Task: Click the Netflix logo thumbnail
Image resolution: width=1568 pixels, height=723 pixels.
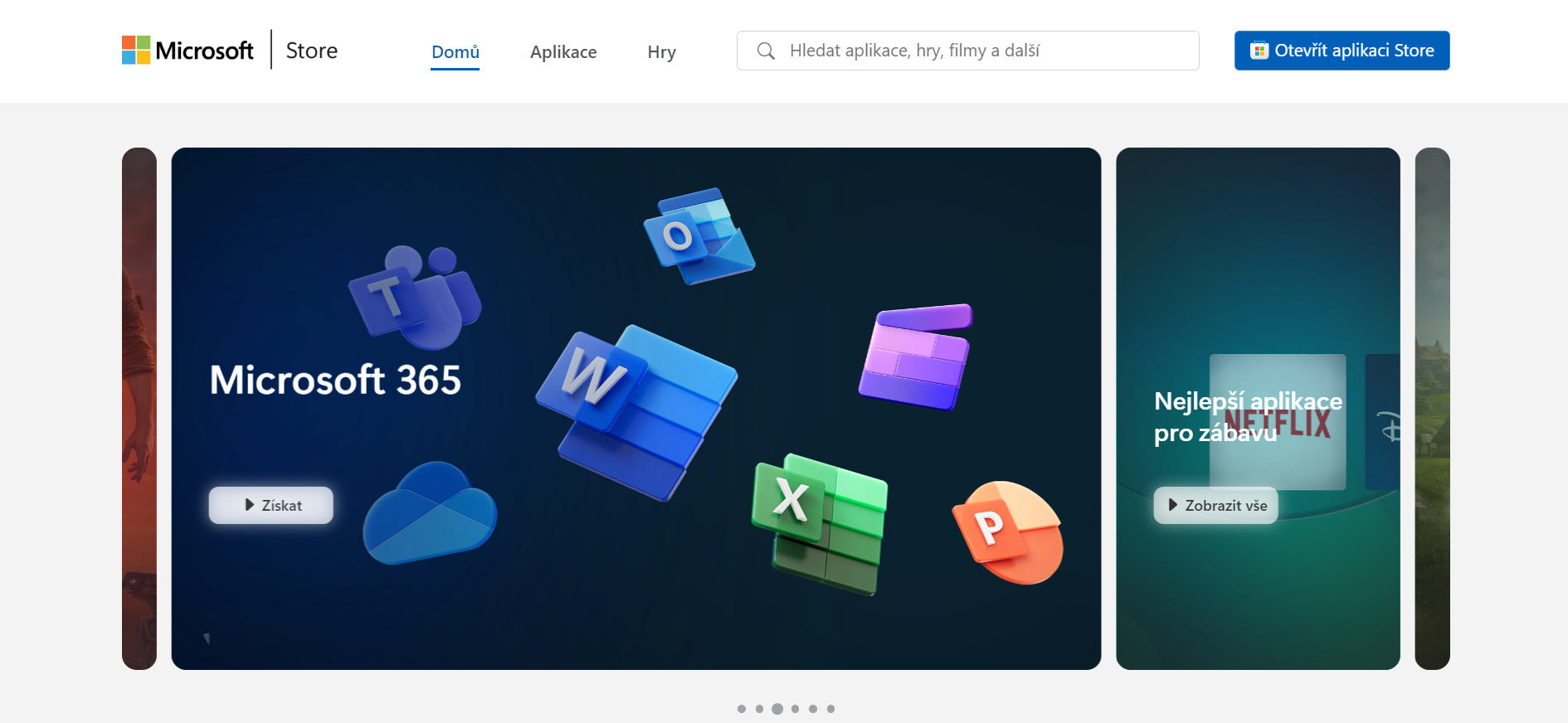Action: click(1278, 422)
